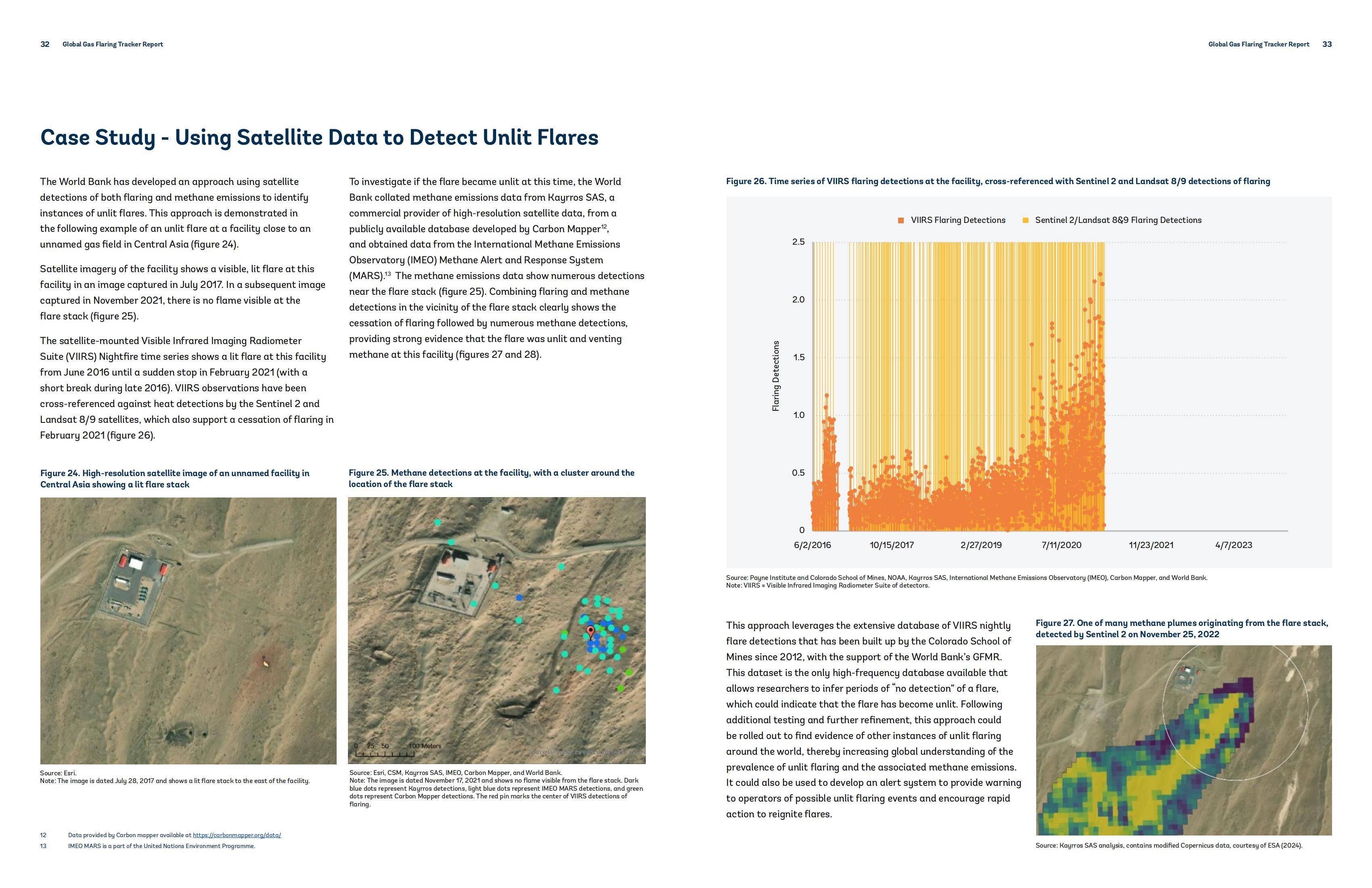Click the paragraph starting 'Satellite imagery of the facility'
Screen dimensions: 1372x888
[x=183, y=292]
